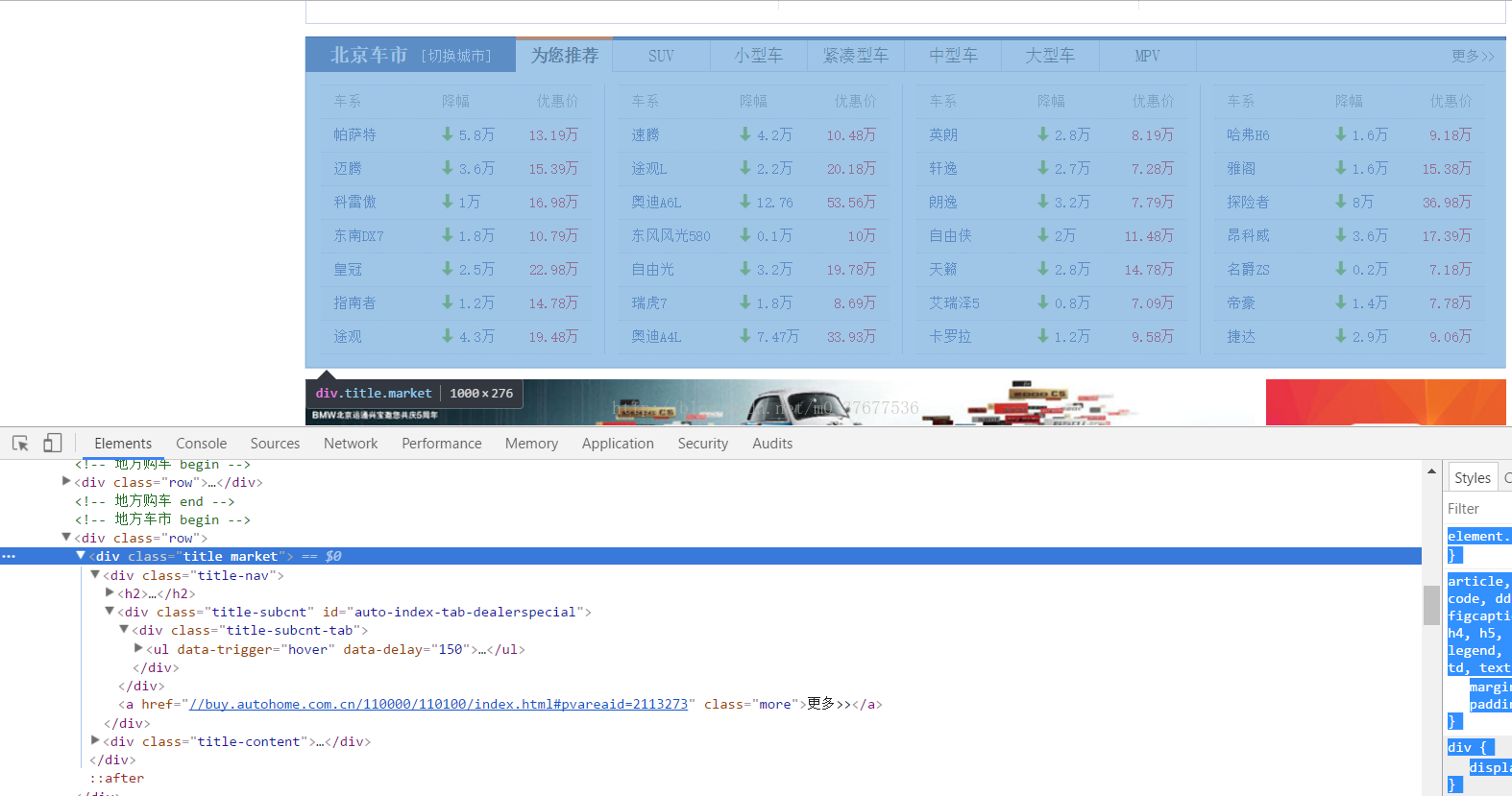Image resolution: width=1512 pixels, height=796 pixels.
Task: Click the Elements panel scrollbar thumb
Action: [1431, 605]
